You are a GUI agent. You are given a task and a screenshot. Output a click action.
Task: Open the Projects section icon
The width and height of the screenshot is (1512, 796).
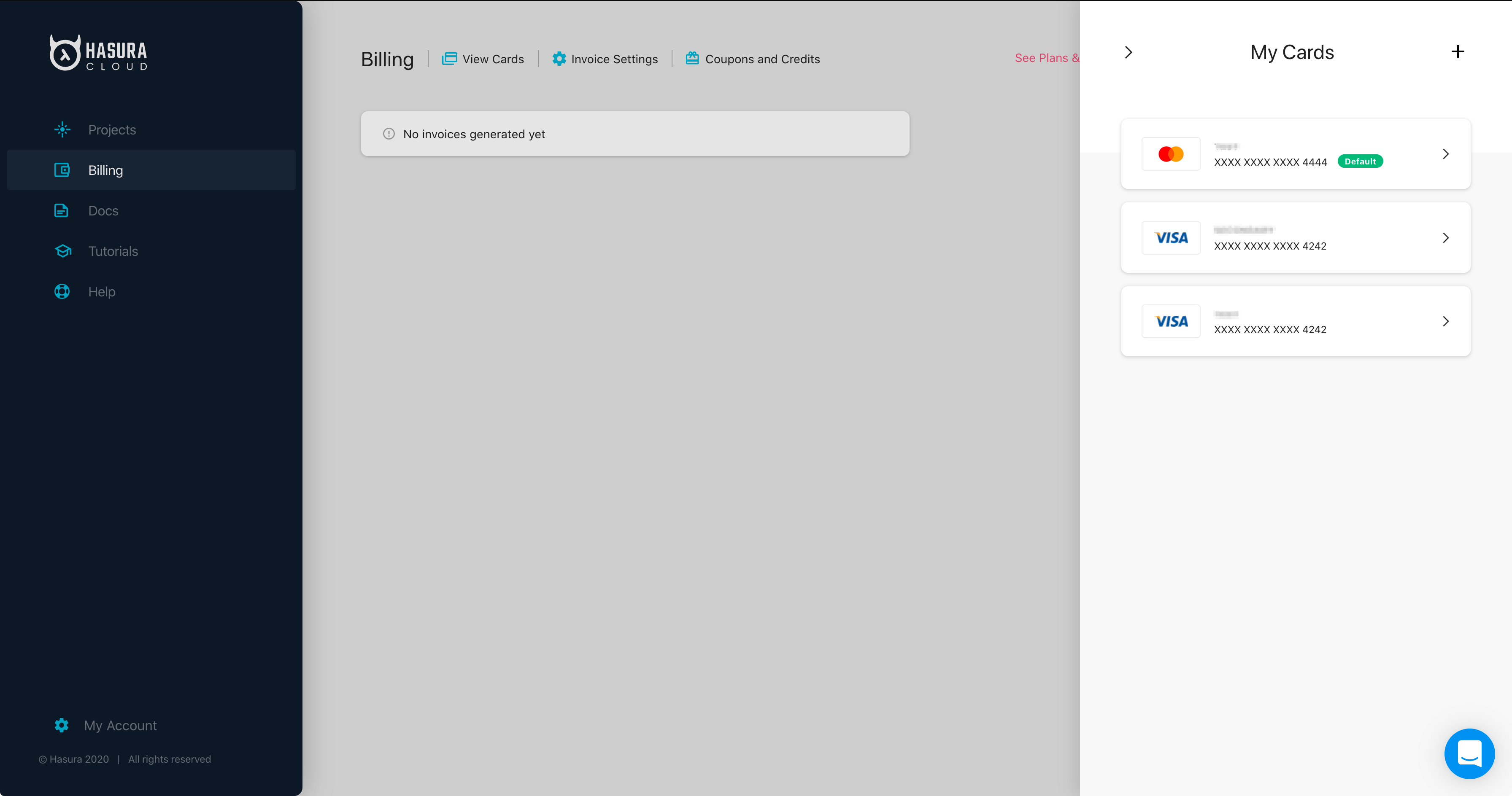[62, 129]
